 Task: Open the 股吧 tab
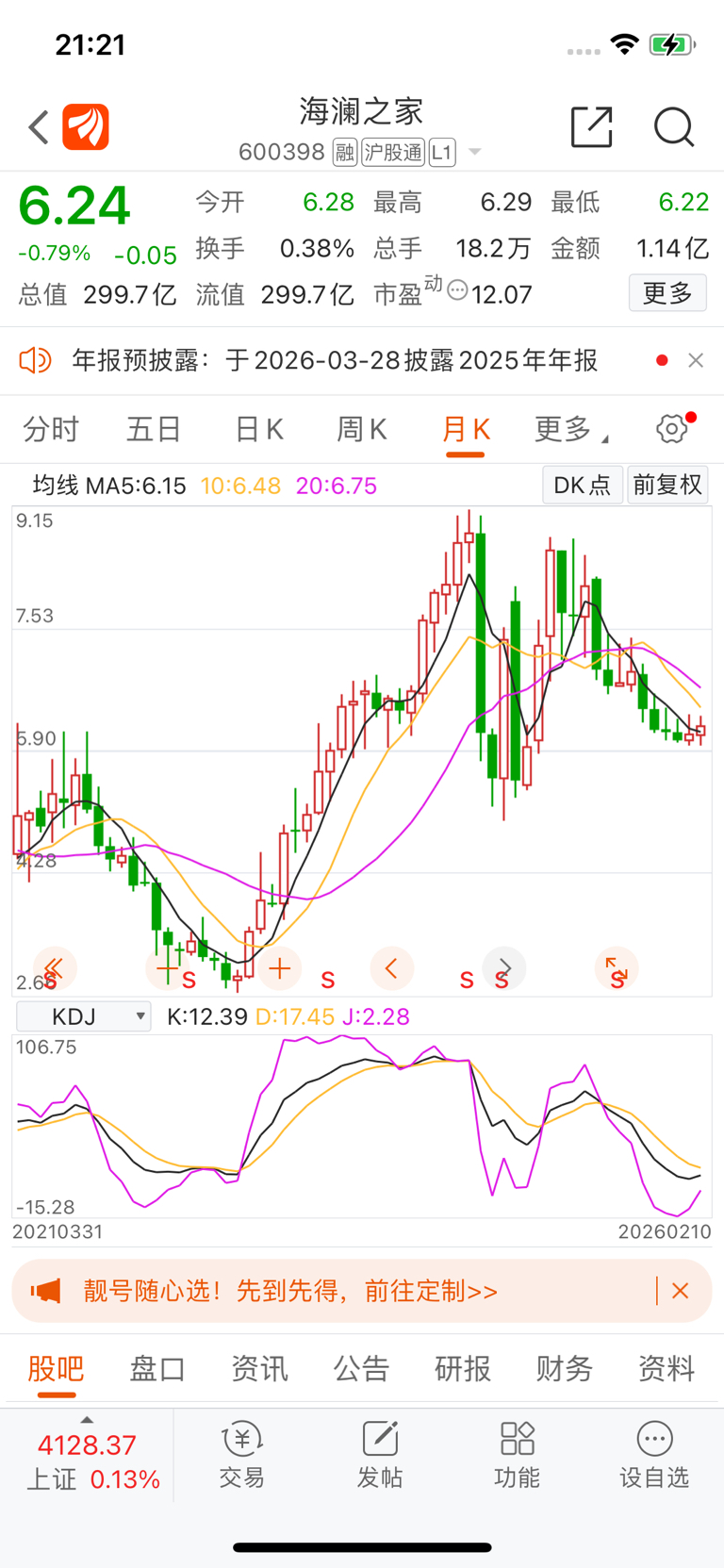57,1368
